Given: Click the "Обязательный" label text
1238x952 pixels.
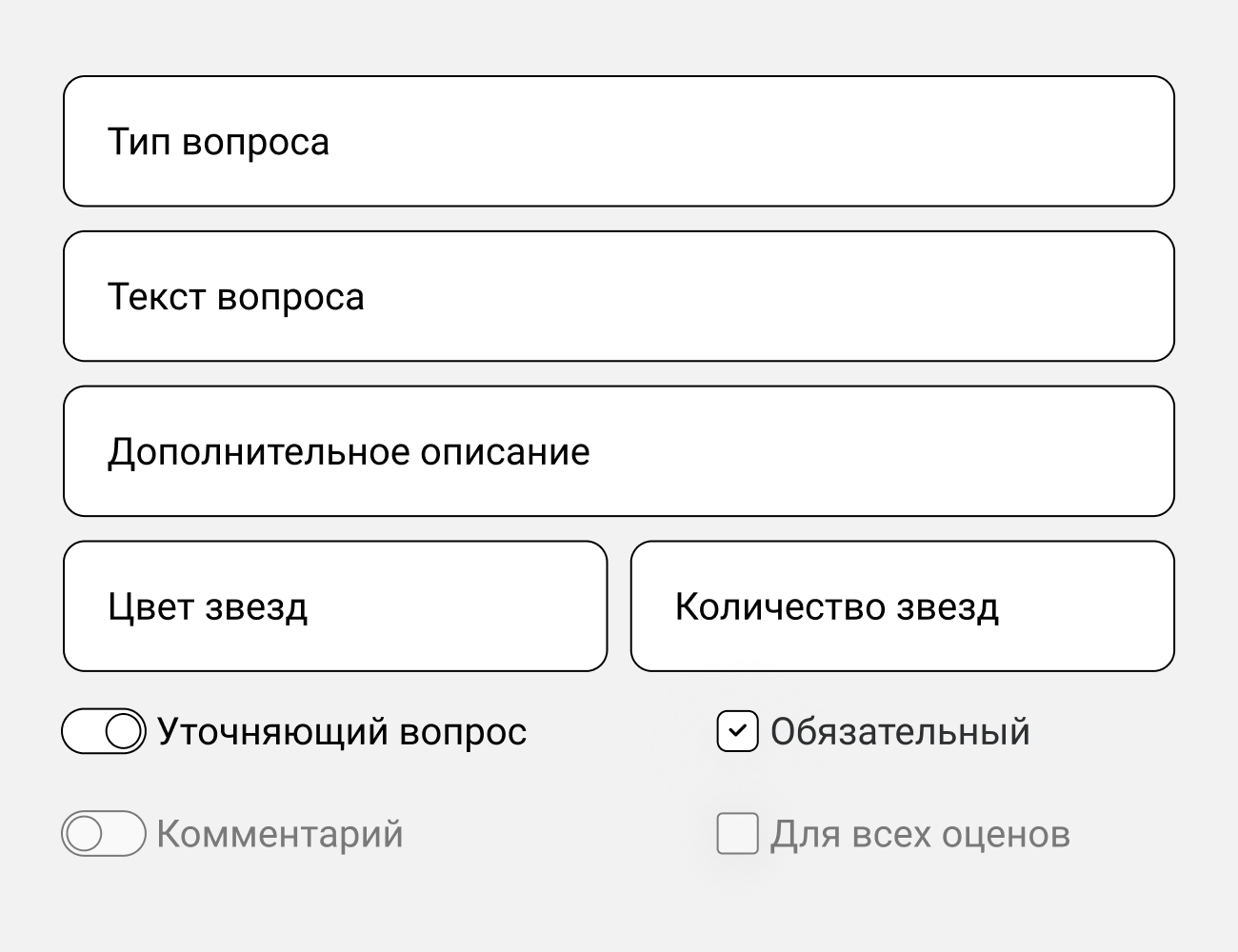Looking at the screenshot, I should (900, 731).
